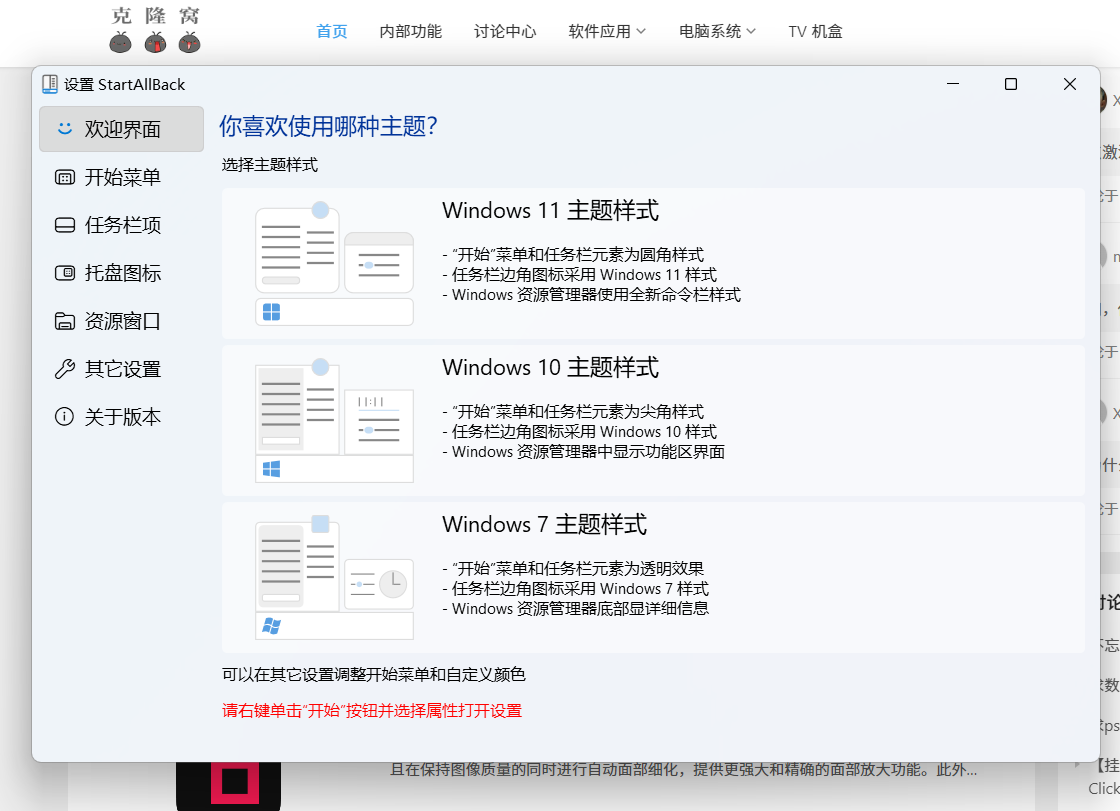Click the label 选择主题样式
The image size is (1120, 811).
(269, 165)
